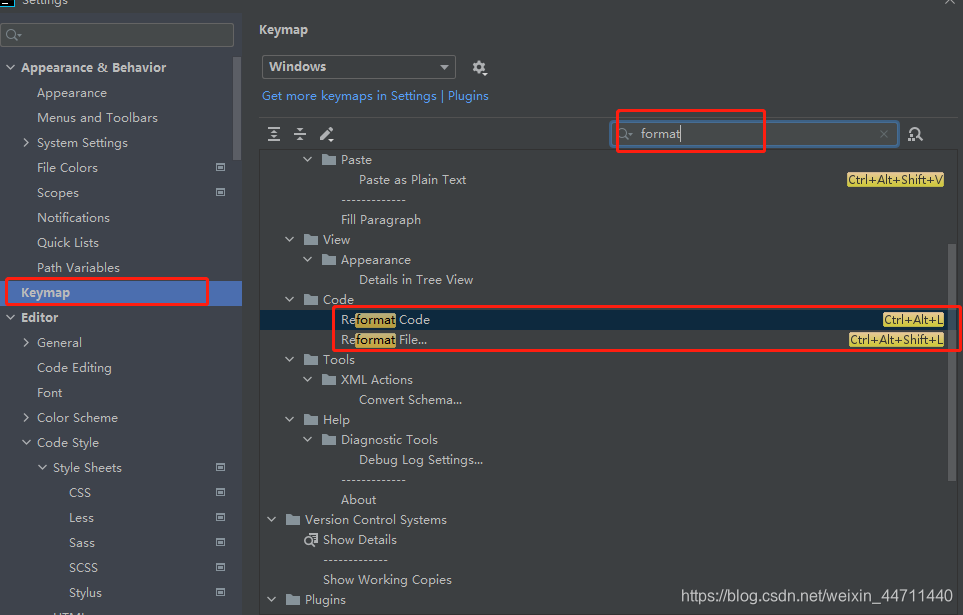Collapse the Plugins folder
963x615 pixels.
point(272,599)
